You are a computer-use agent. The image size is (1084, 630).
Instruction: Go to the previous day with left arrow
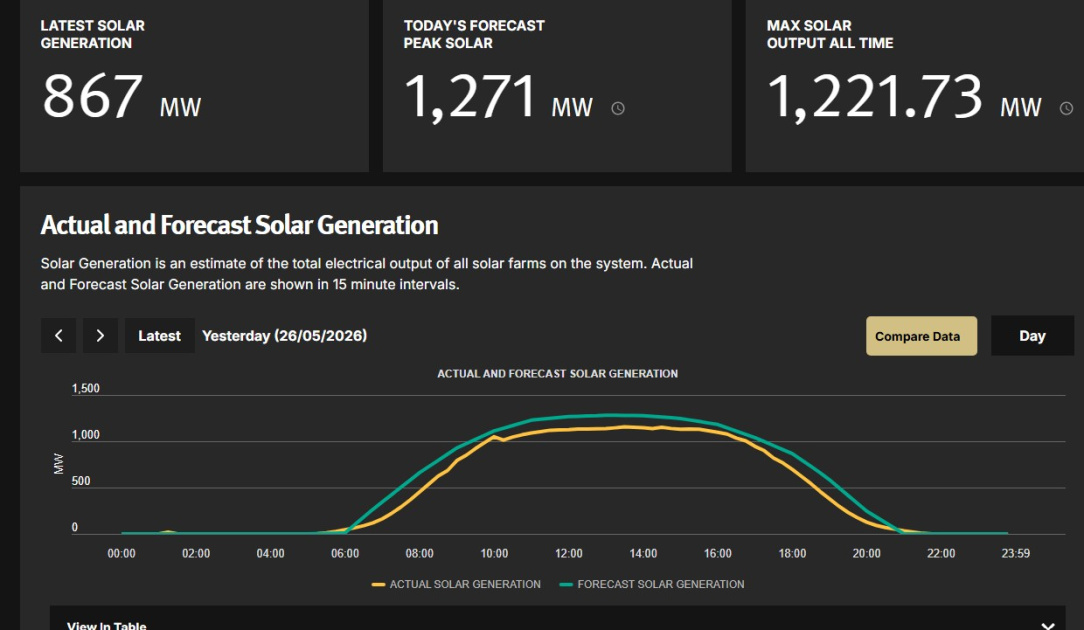coord(58,335)
